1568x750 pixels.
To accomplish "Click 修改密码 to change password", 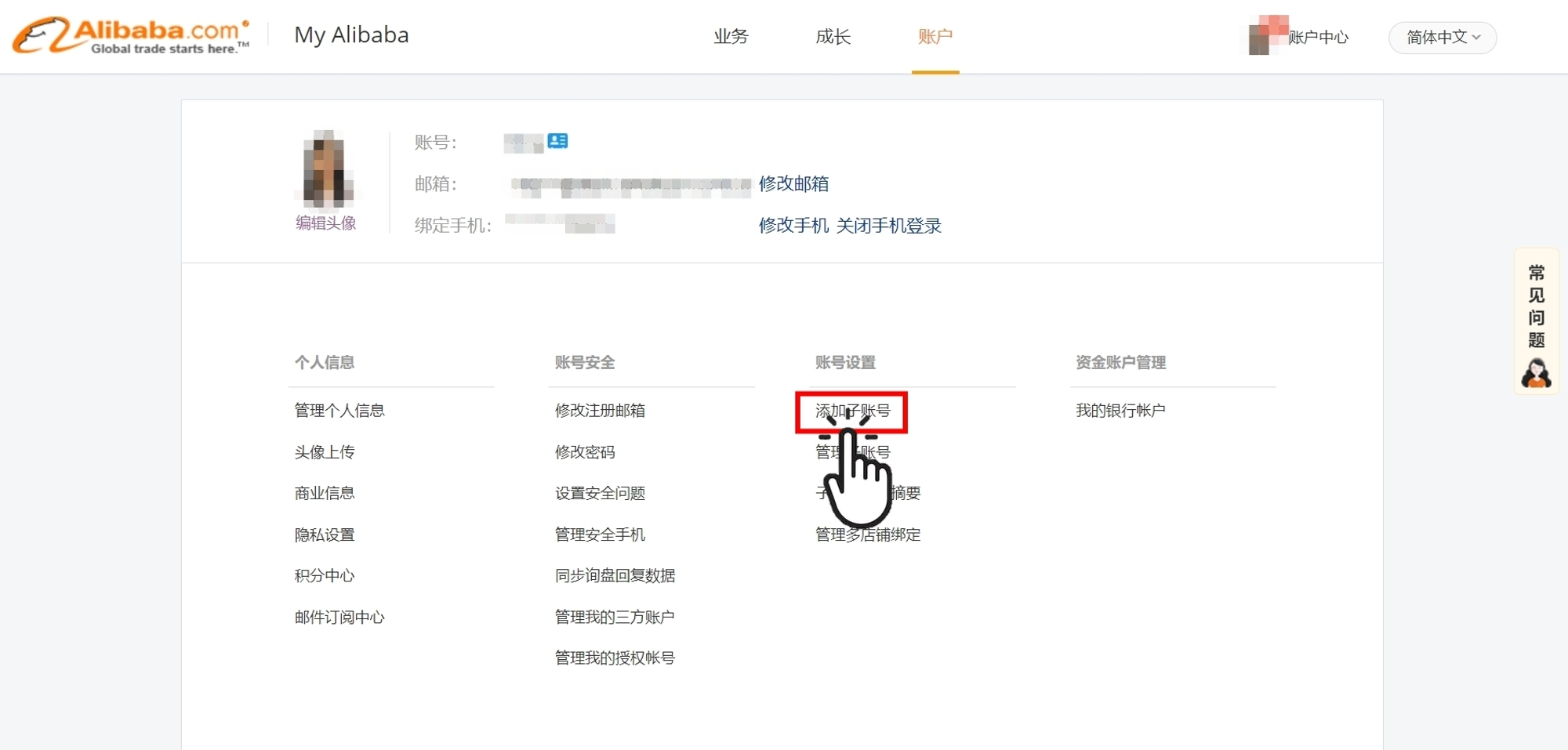I will coord(584,451).
